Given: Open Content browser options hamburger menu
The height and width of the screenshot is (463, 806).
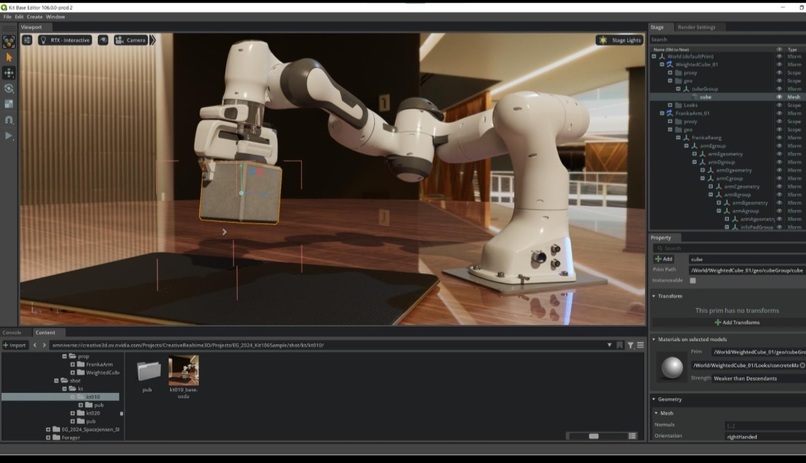Looking at the screenshot, I should tap(640, 345).
